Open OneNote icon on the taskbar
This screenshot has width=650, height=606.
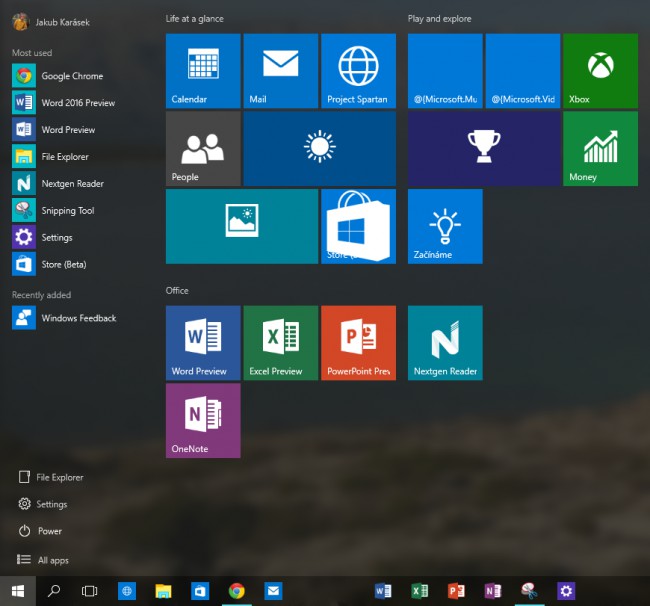pyautogui.click(x=493, y=591)
